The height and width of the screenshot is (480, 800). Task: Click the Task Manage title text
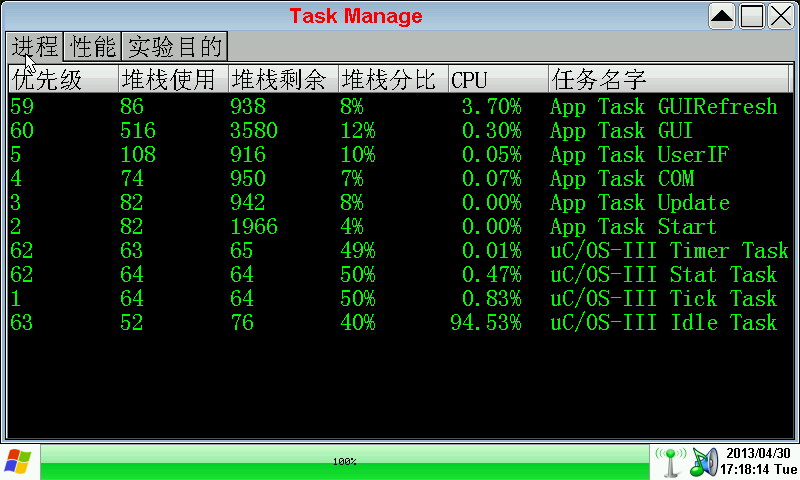tap(356, 16)
